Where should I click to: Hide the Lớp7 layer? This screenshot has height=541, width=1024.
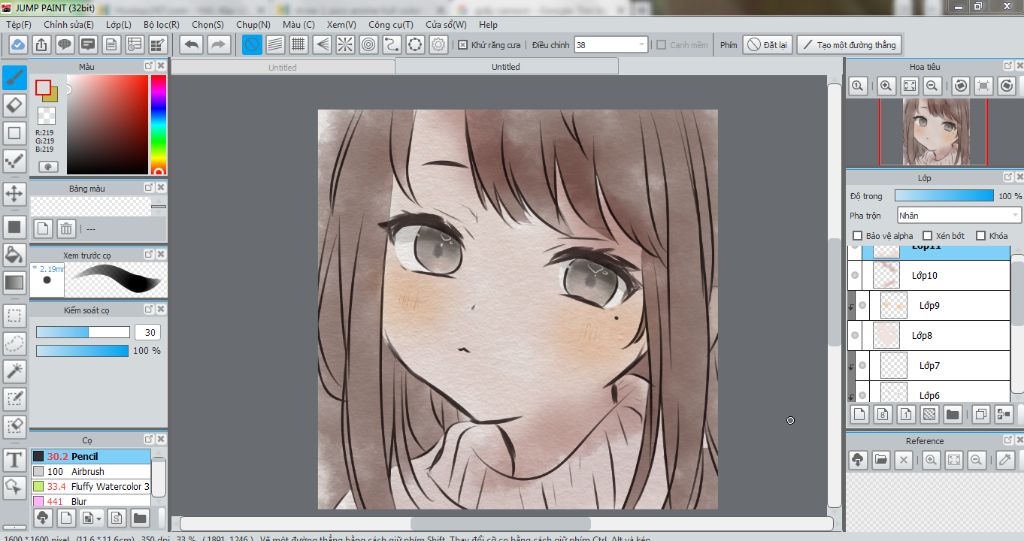863,366
